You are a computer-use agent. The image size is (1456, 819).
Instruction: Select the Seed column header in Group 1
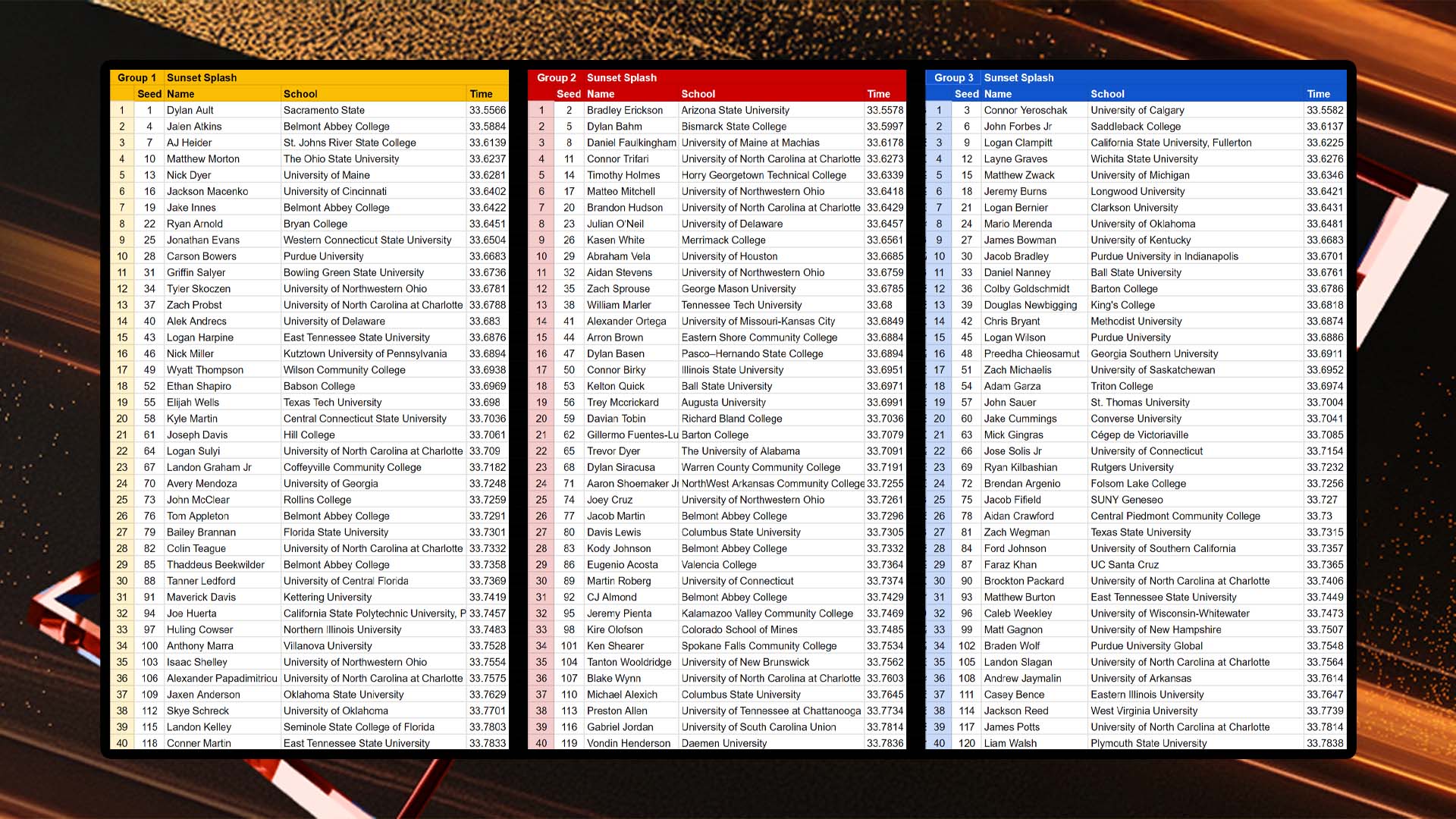[149, 94]
